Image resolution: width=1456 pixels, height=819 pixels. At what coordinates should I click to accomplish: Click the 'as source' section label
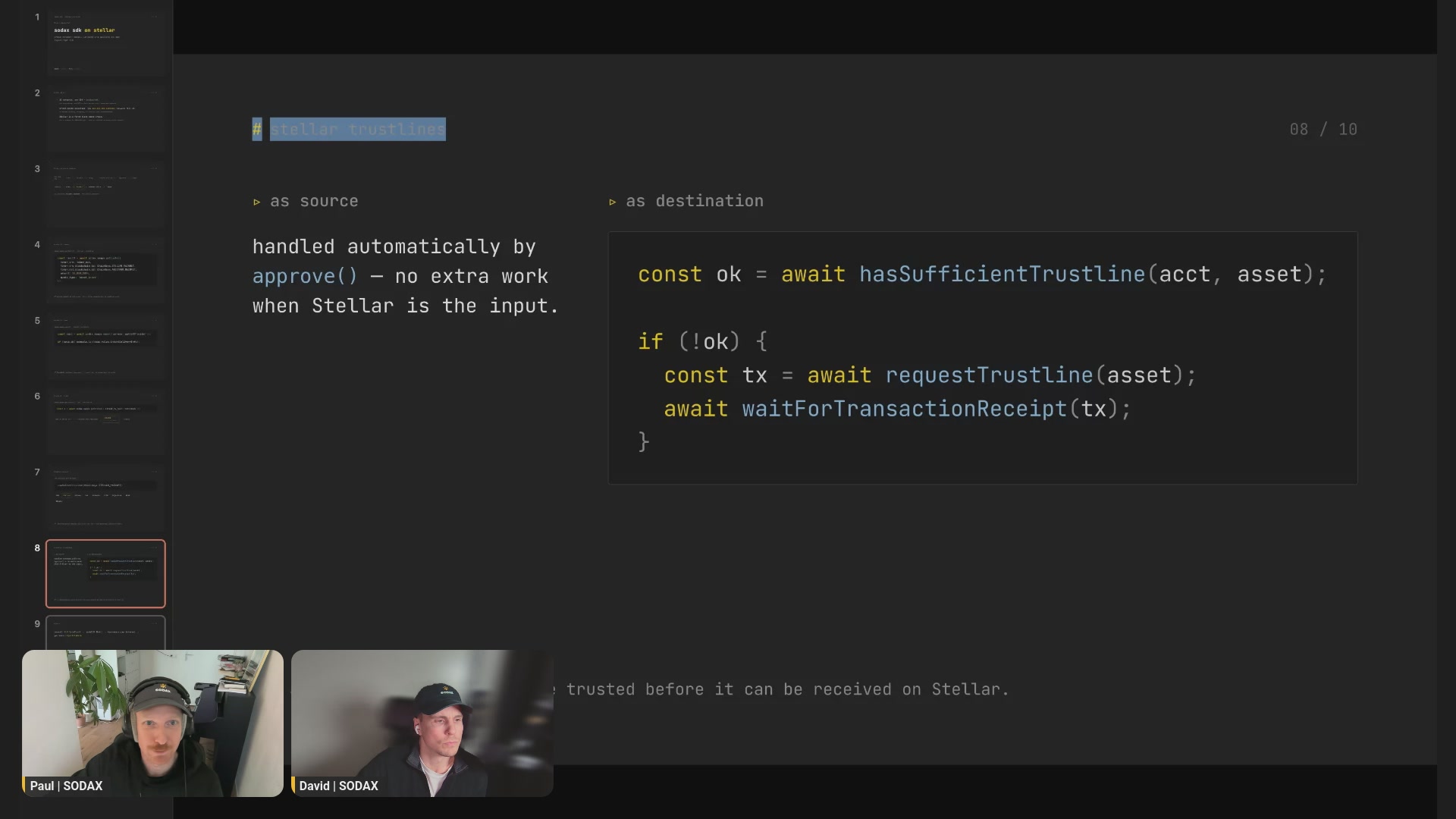tap(313, 201)
